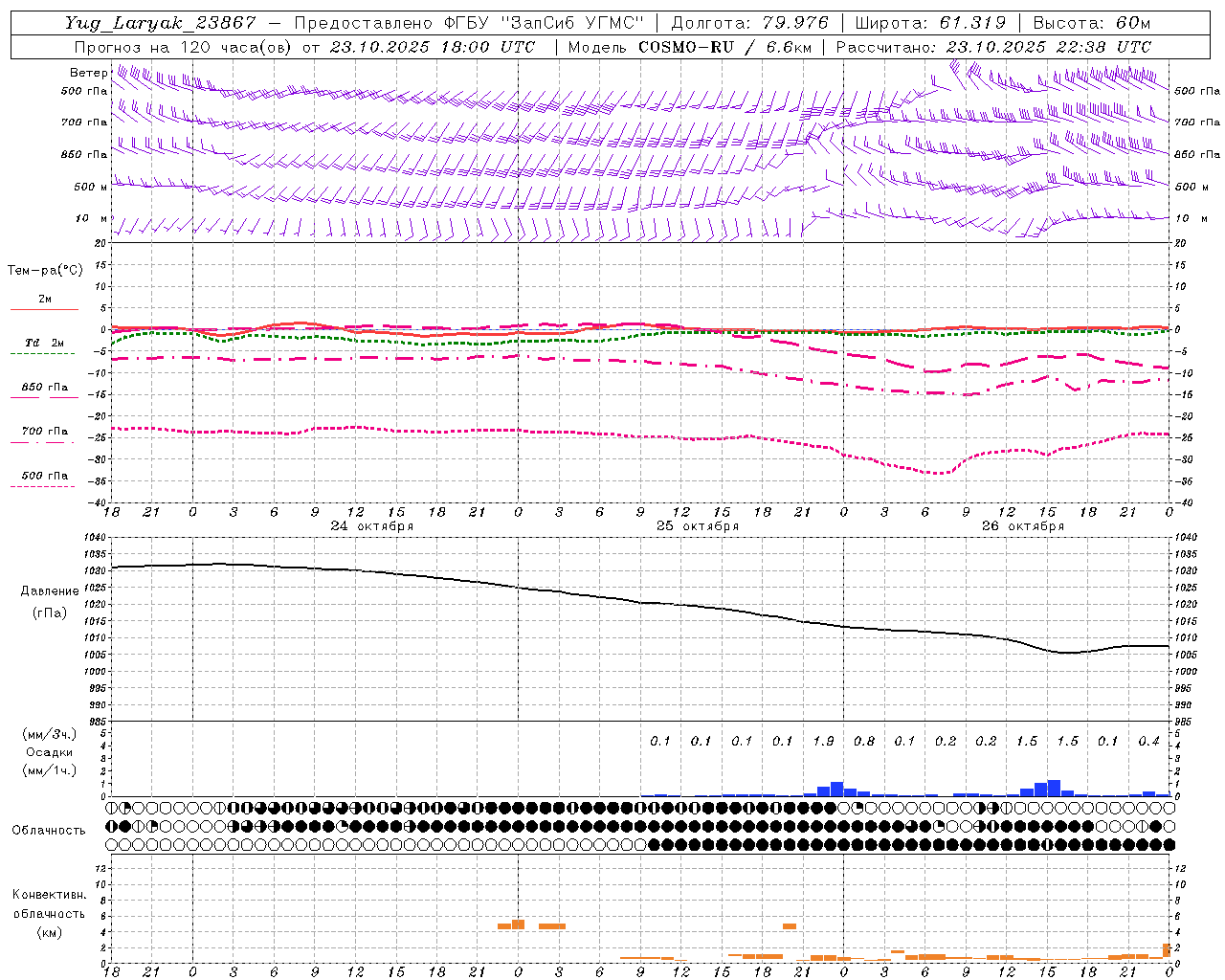Click the 26 октября date label
Screen dimensions: 1225x980
tap(1023, 526)
